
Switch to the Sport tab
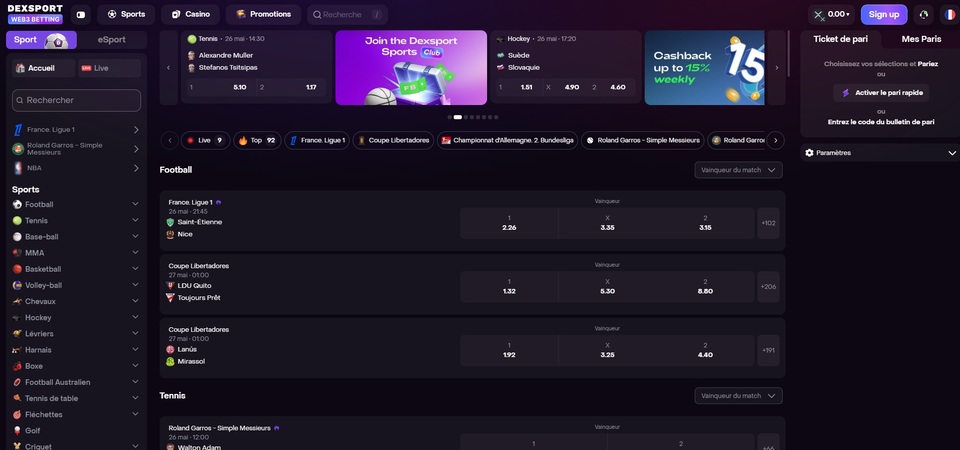click(41, 40)
